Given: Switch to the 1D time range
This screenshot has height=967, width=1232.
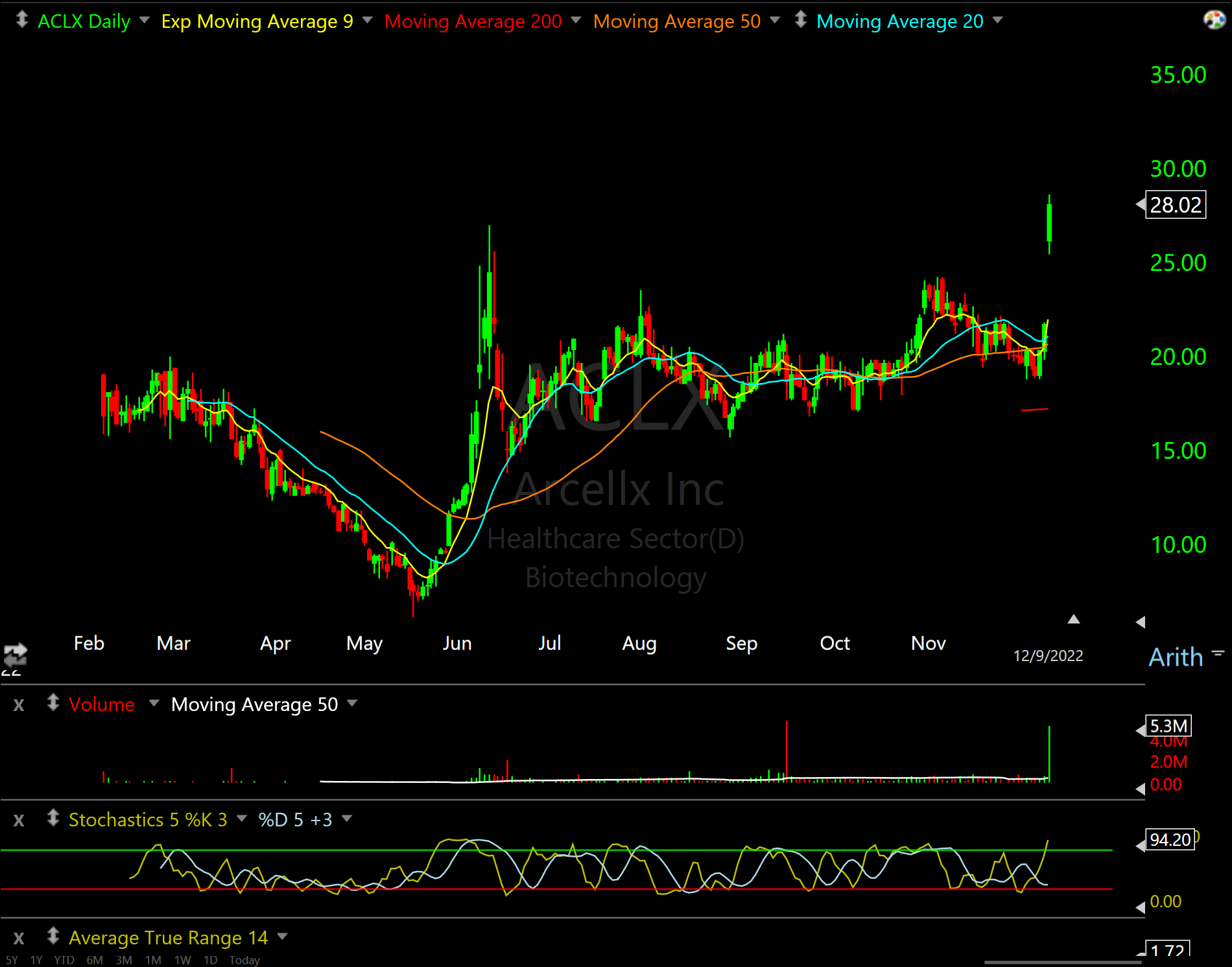Looking at the screenshot, I should [x=211, y=960].
